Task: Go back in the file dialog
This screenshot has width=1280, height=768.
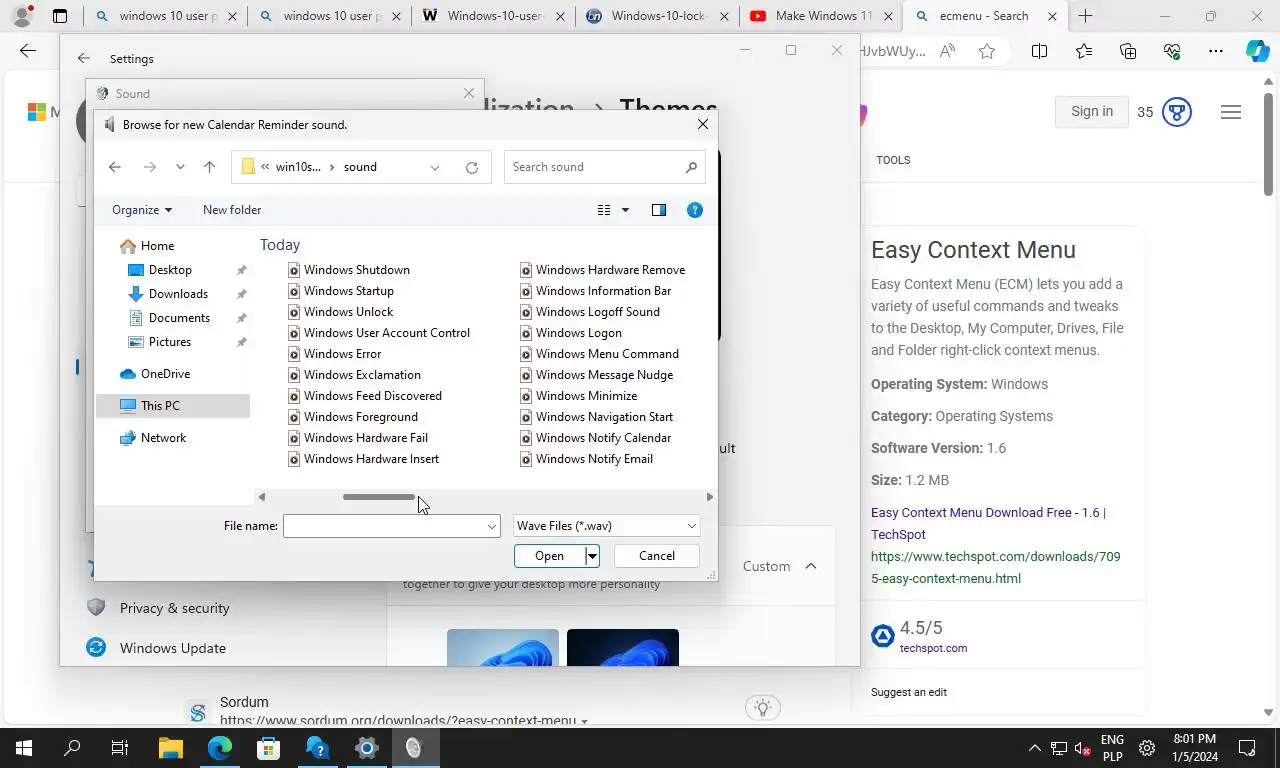Action: [x=115, y=167]
